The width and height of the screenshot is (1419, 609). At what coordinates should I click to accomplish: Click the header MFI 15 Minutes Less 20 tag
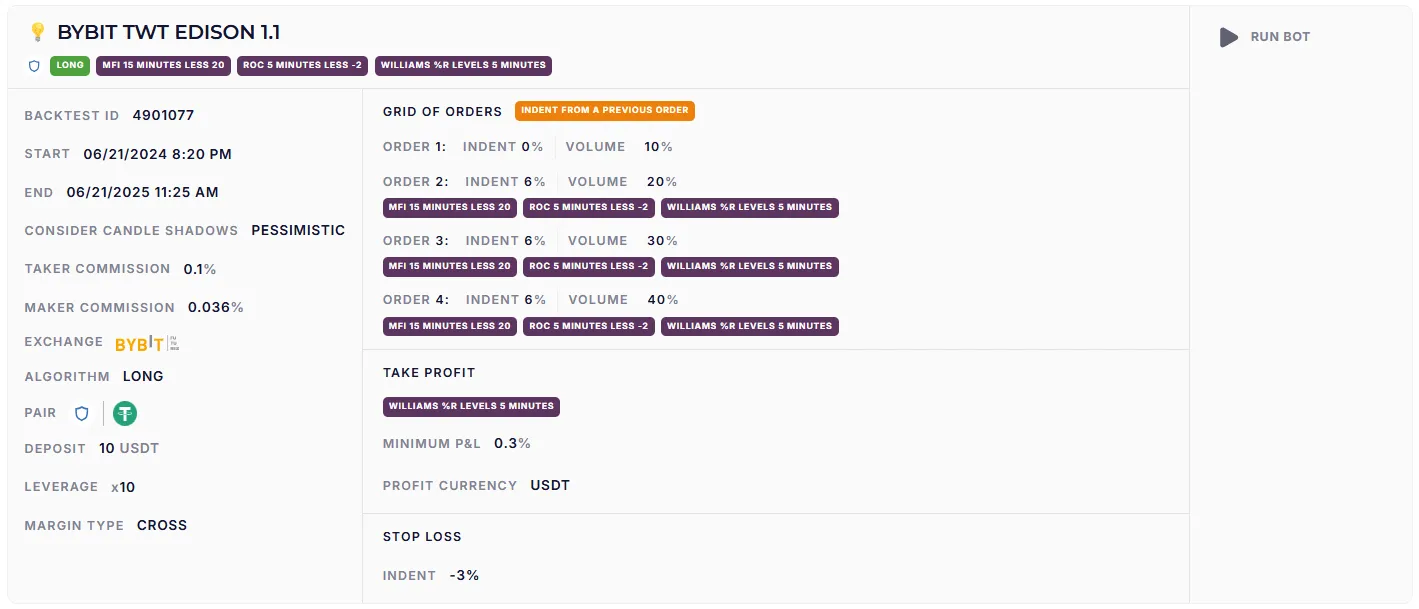point(163,66)
